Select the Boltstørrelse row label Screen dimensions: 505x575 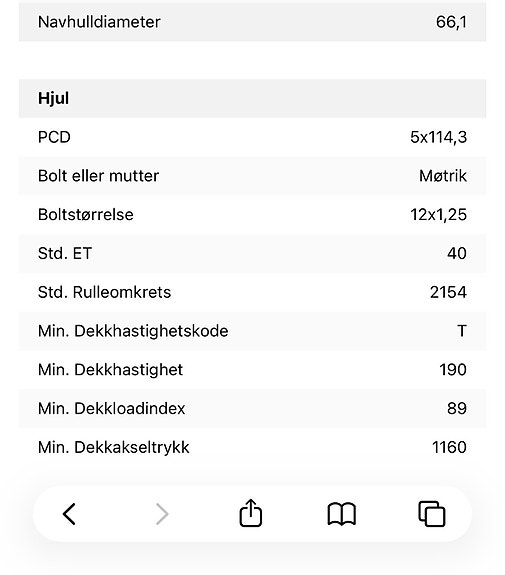[x=86, y=215]
